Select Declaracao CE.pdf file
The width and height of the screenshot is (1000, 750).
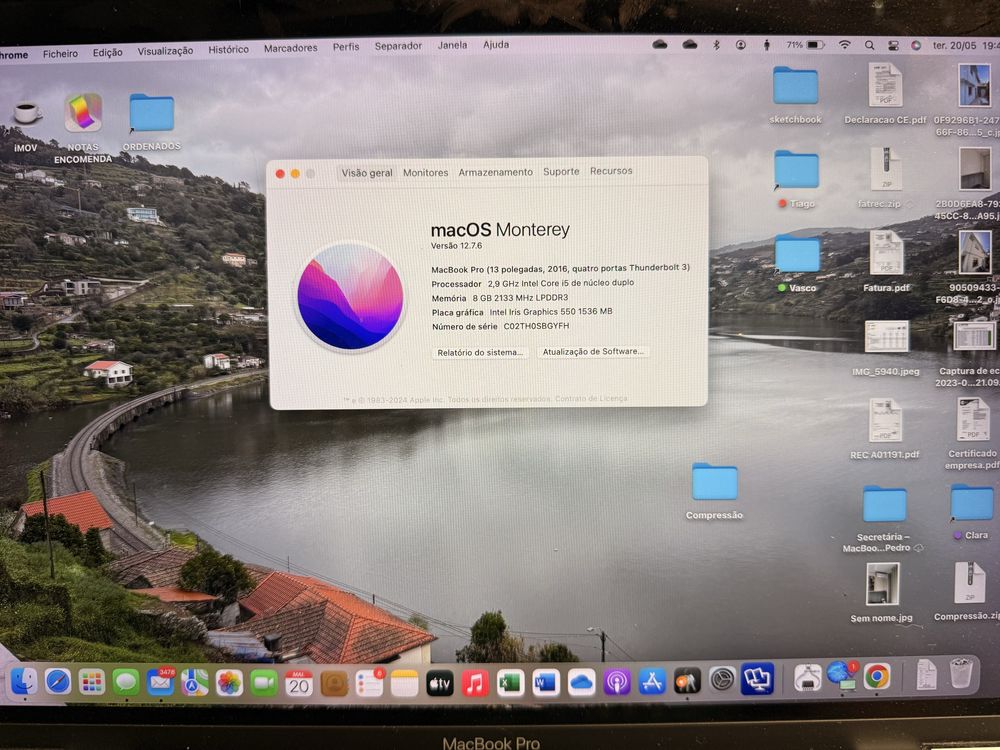pyautogui.click(x=885, y=93)
